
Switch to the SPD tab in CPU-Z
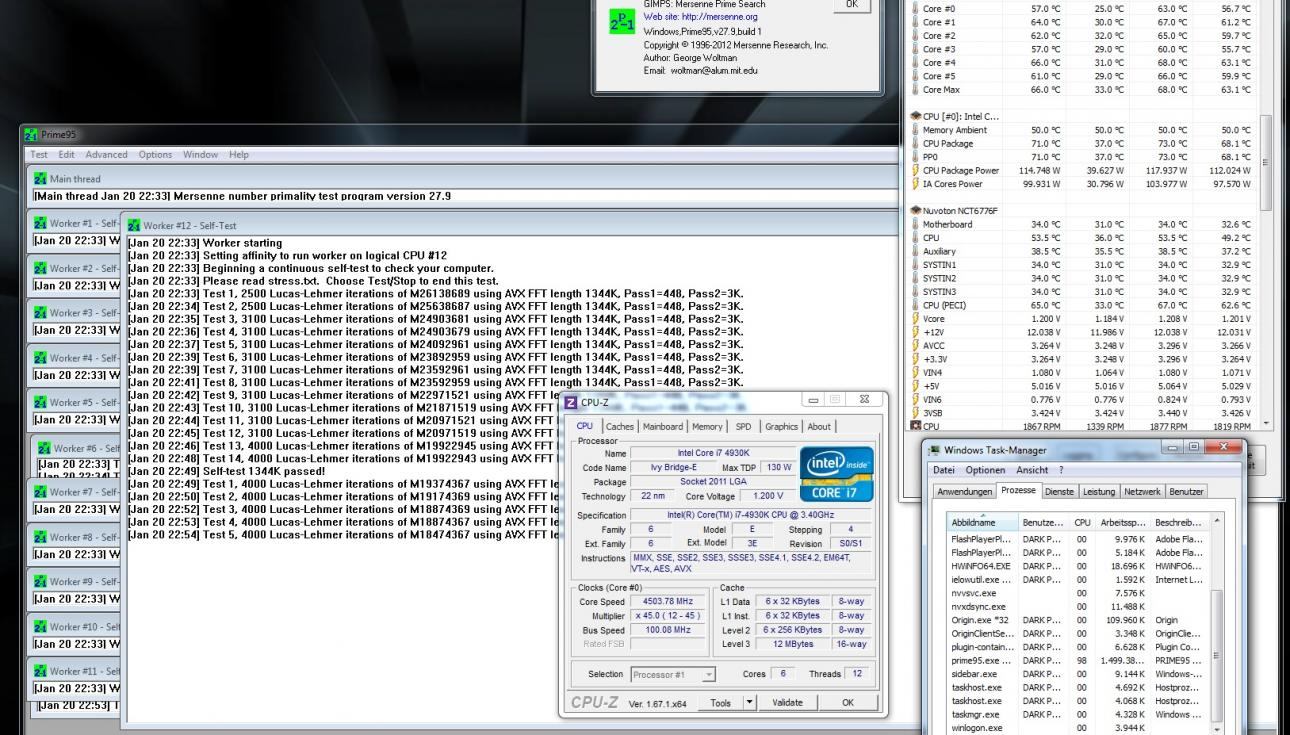[743, 427]
